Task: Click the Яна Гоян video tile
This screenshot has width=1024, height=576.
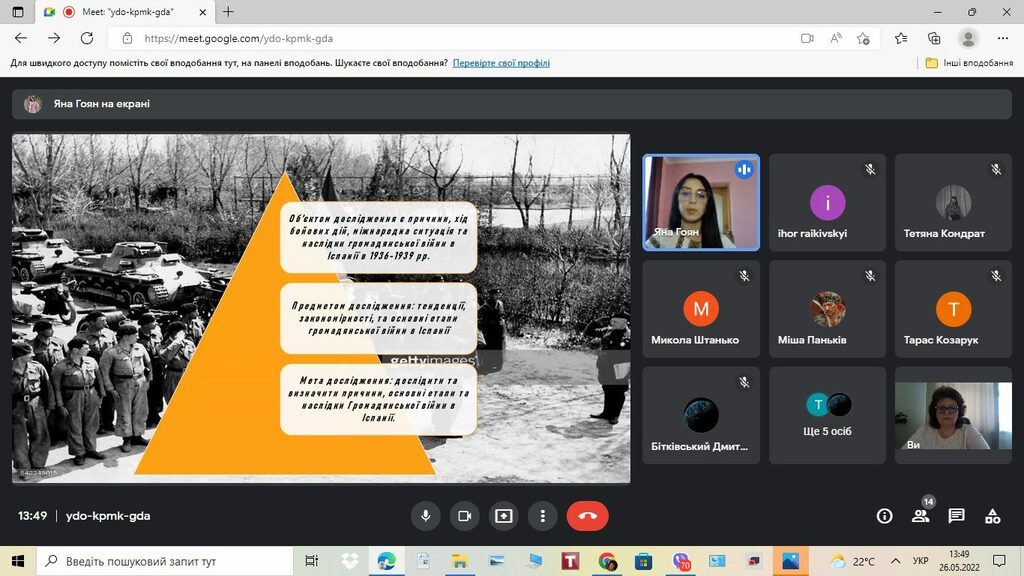Action: 700,202
